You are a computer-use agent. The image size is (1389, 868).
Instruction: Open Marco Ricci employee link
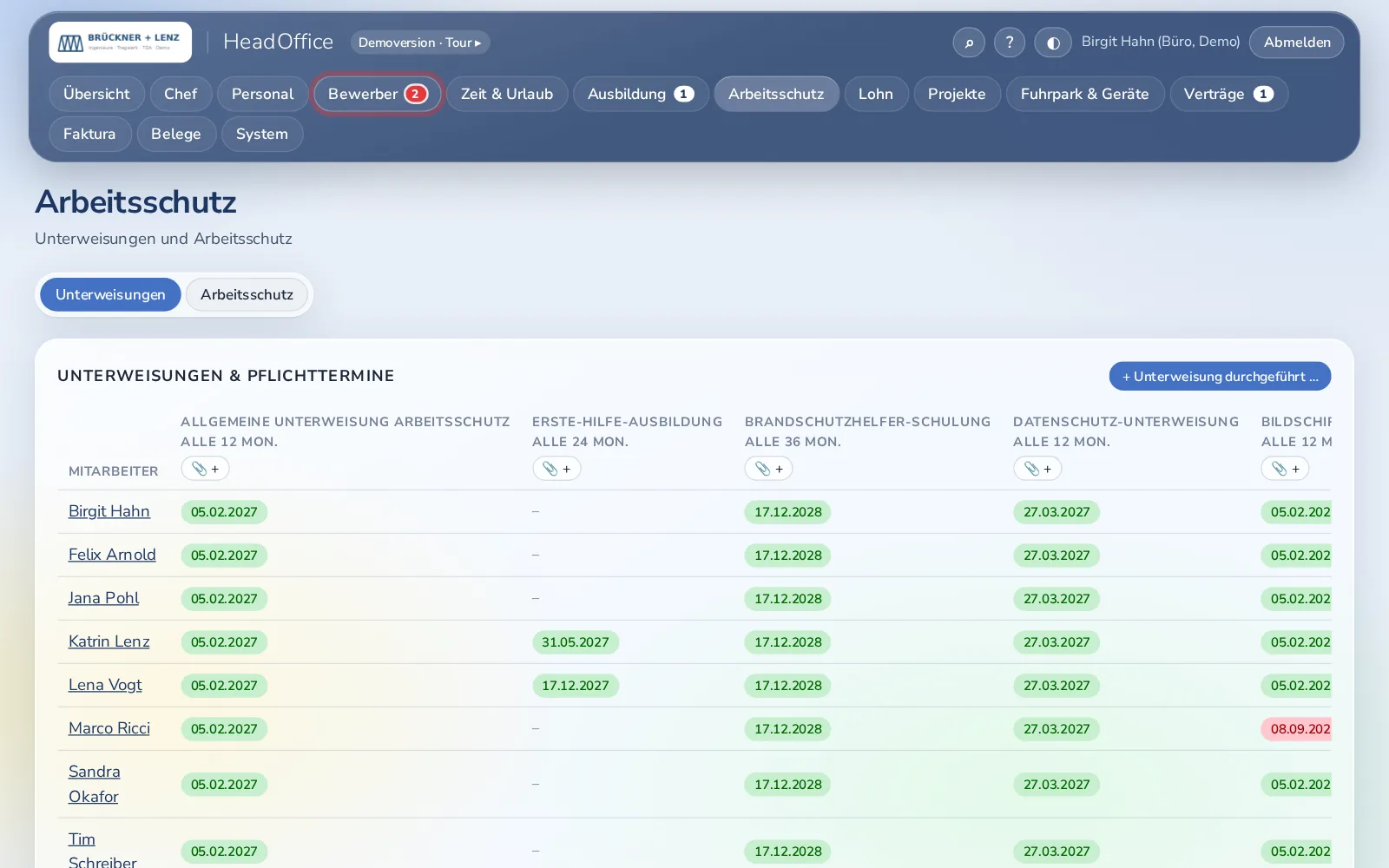click(x=109, y=728)
